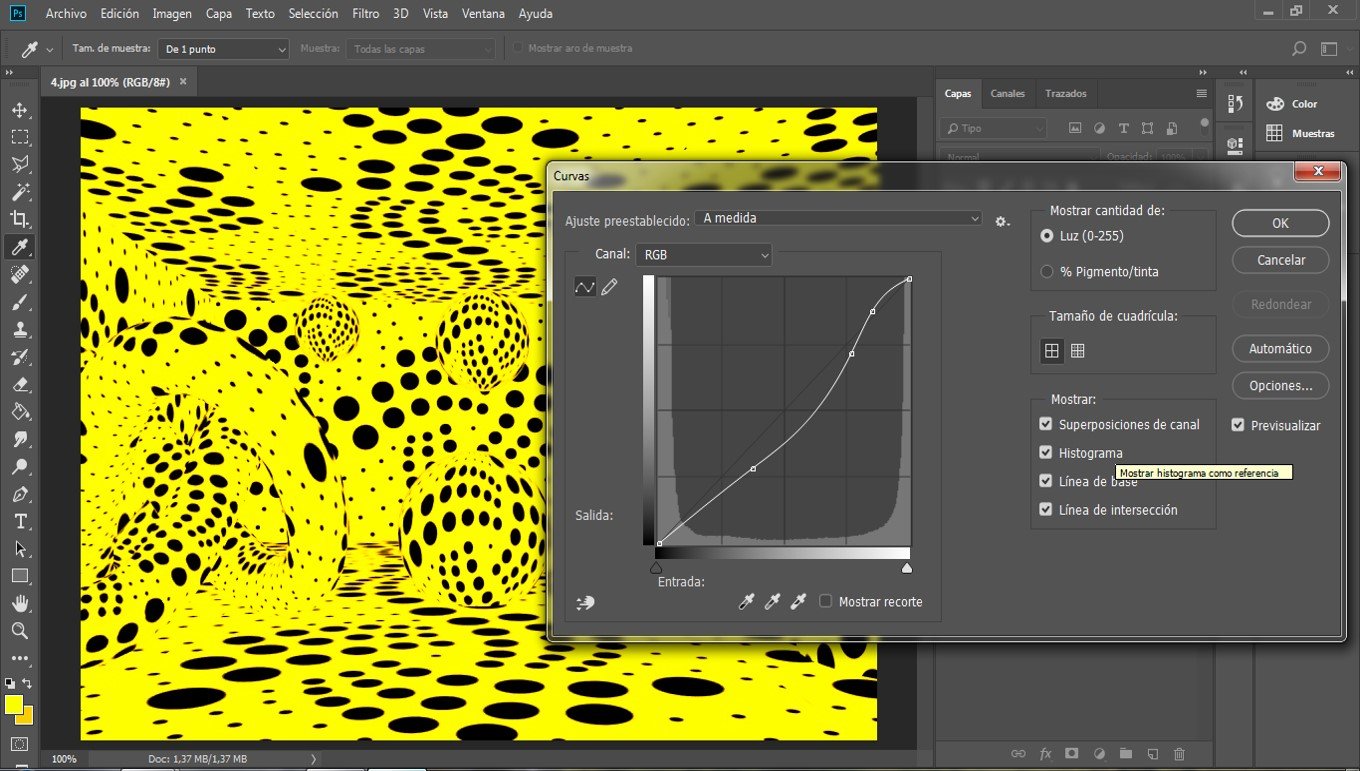Click the Automático button
Screen dimensions: 1360x771
click(x=1280, y=349)
